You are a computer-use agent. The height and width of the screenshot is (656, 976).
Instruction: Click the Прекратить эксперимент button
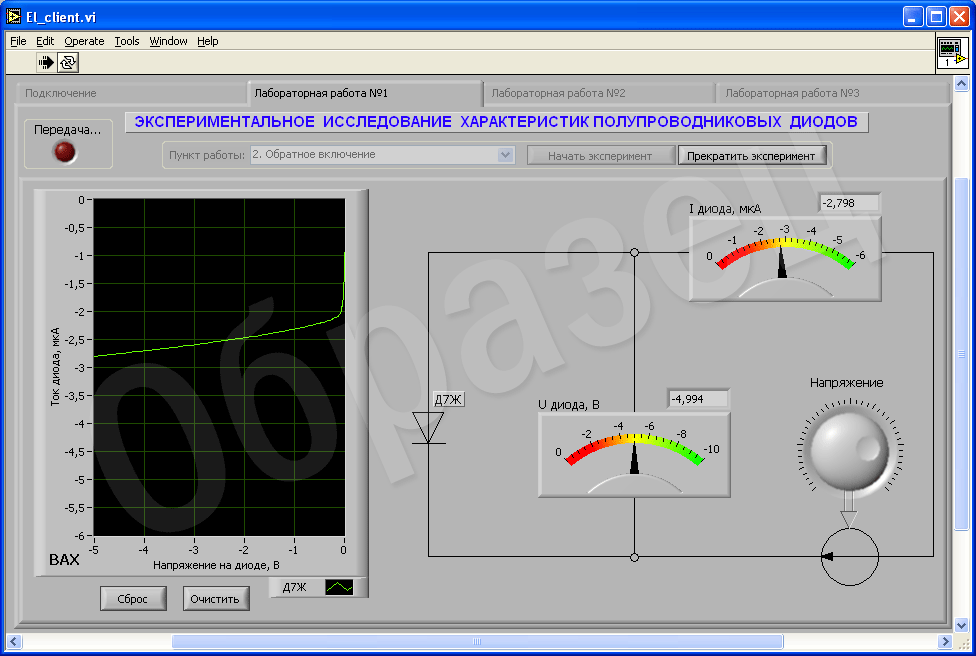(751, 156)
